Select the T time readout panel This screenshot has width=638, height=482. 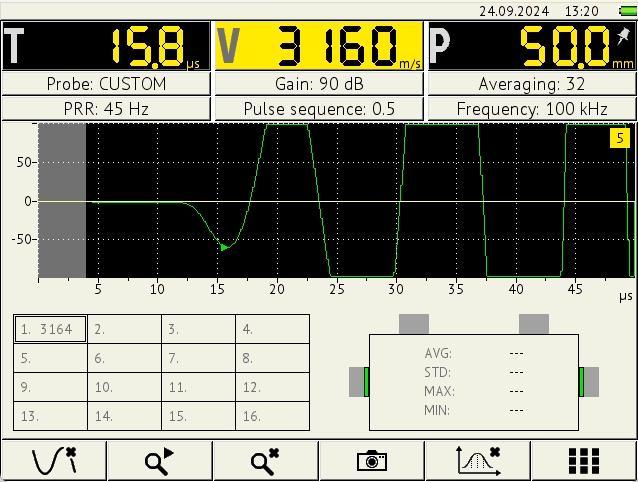[106, 46]
